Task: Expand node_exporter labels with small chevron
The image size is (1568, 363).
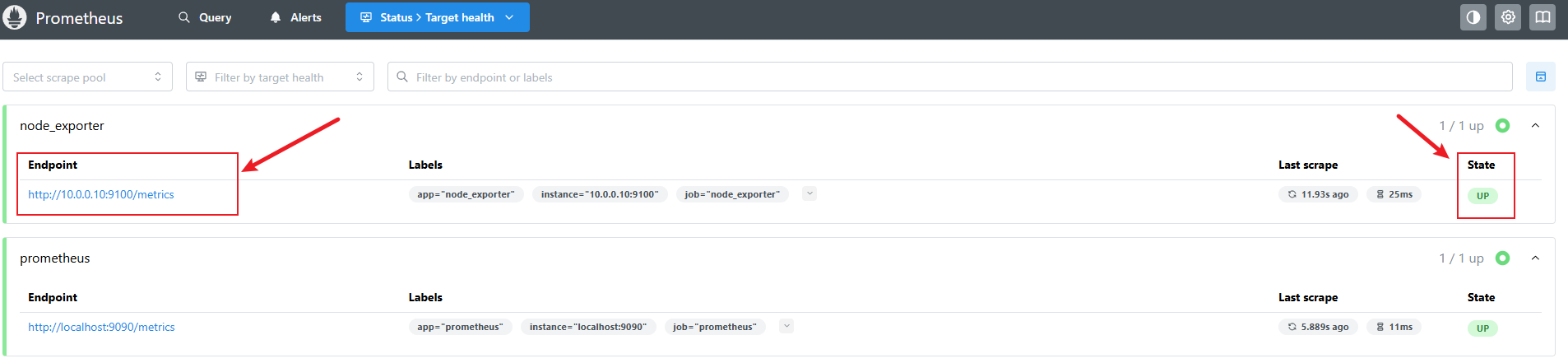Action: tap(810, 193)
